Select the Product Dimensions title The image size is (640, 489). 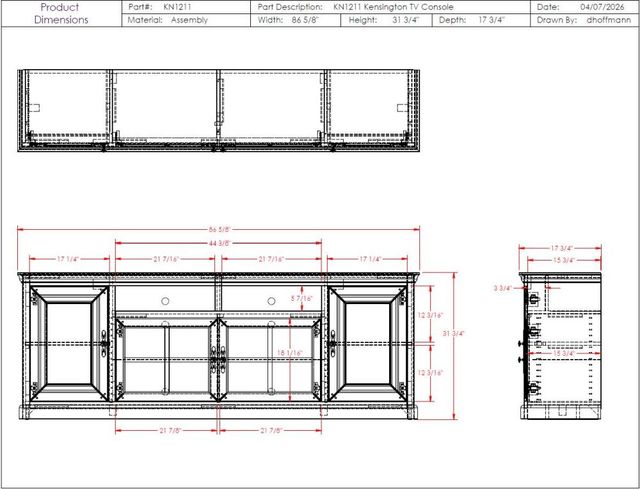61,13
